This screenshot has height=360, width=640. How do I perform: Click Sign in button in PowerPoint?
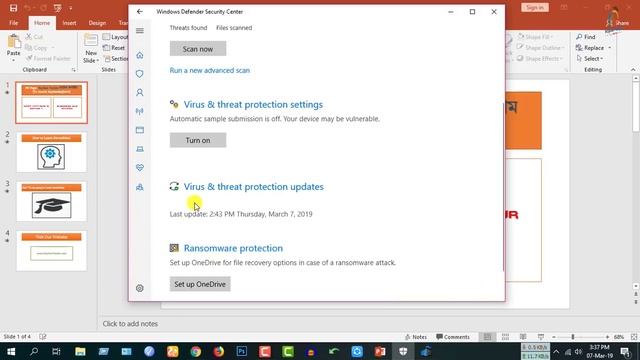pyautogui.click(x=535, y=7)
